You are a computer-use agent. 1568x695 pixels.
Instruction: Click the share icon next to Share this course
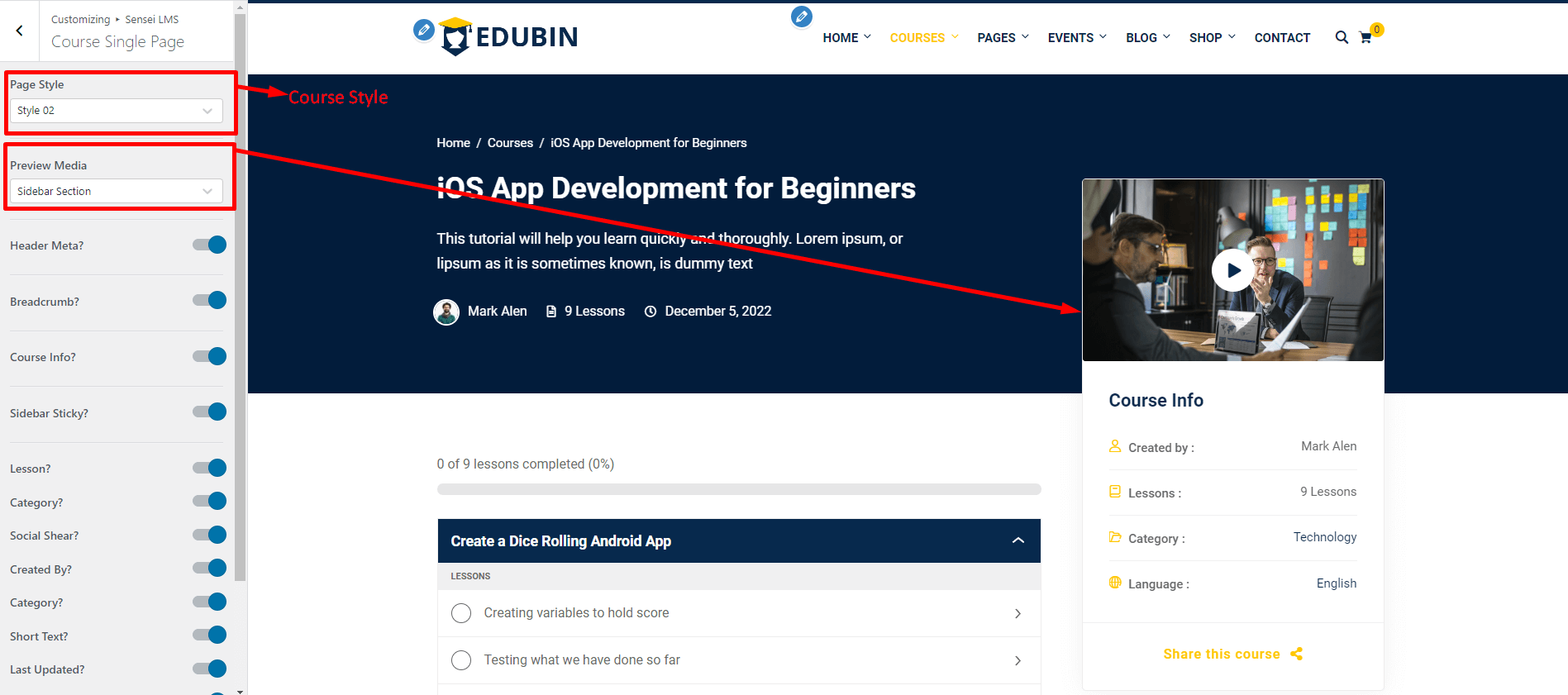(1296, 654)
